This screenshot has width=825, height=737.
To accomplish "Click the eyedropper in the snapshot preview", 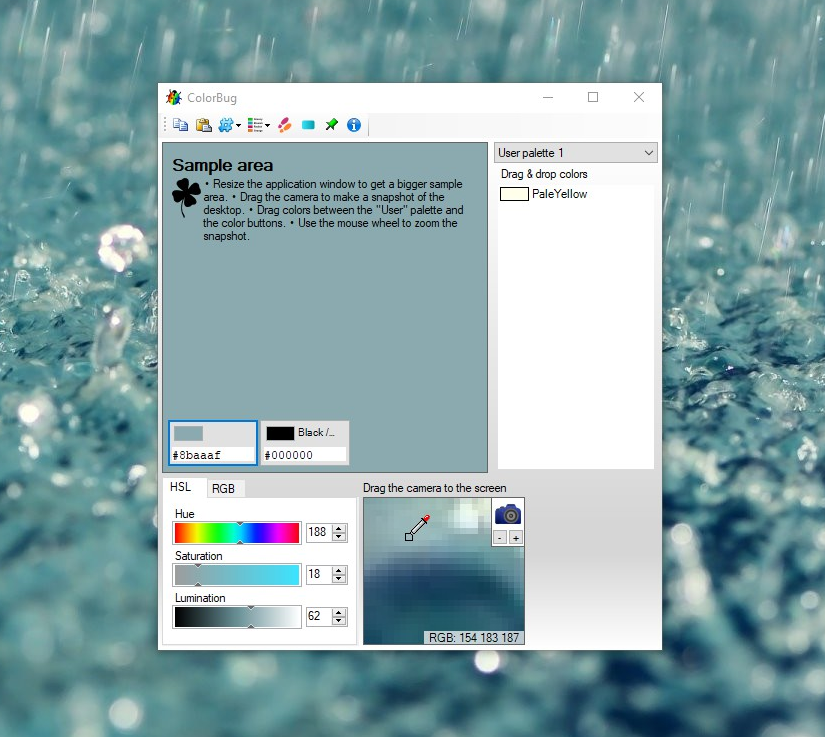I will tap(417, 528).
